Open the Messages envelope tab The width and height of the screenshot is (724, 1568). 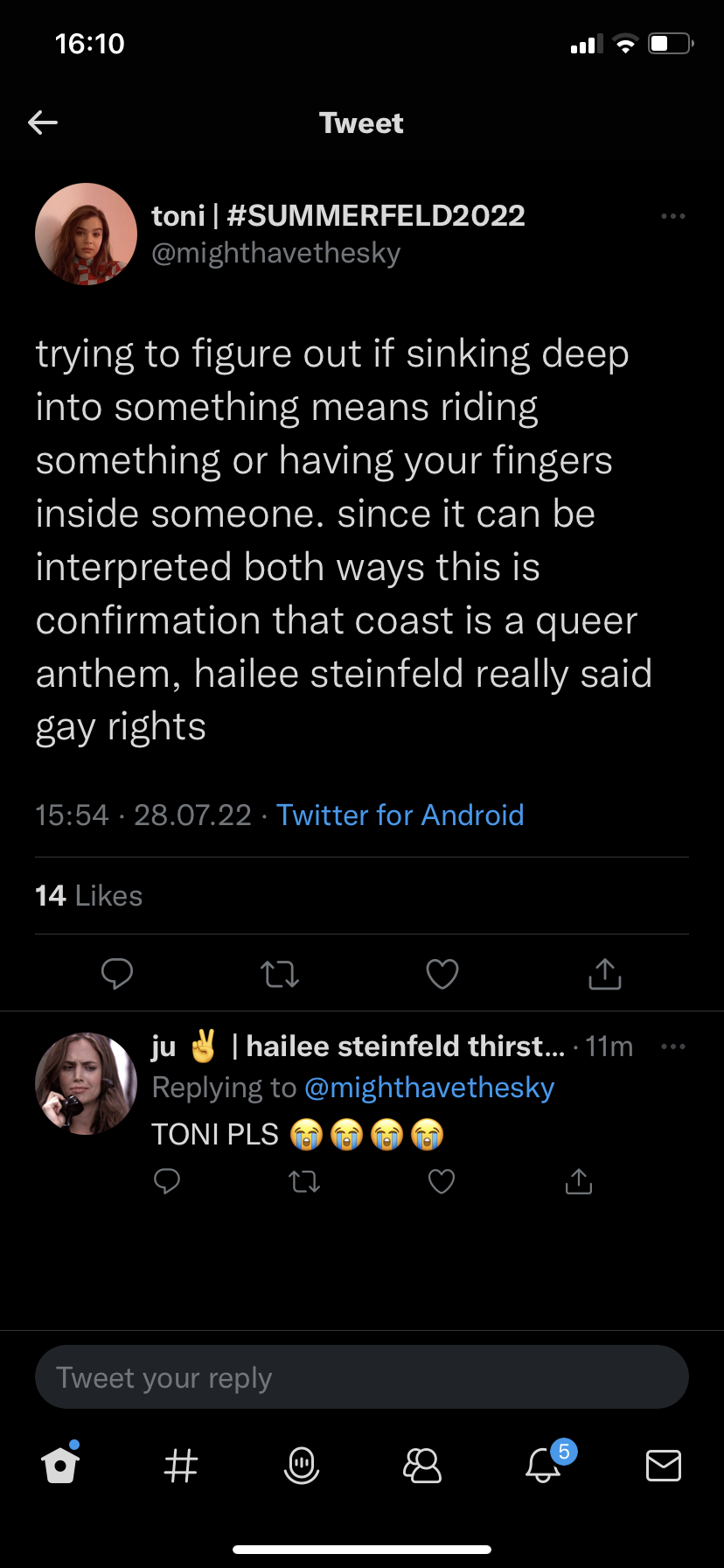(664, 1465)
